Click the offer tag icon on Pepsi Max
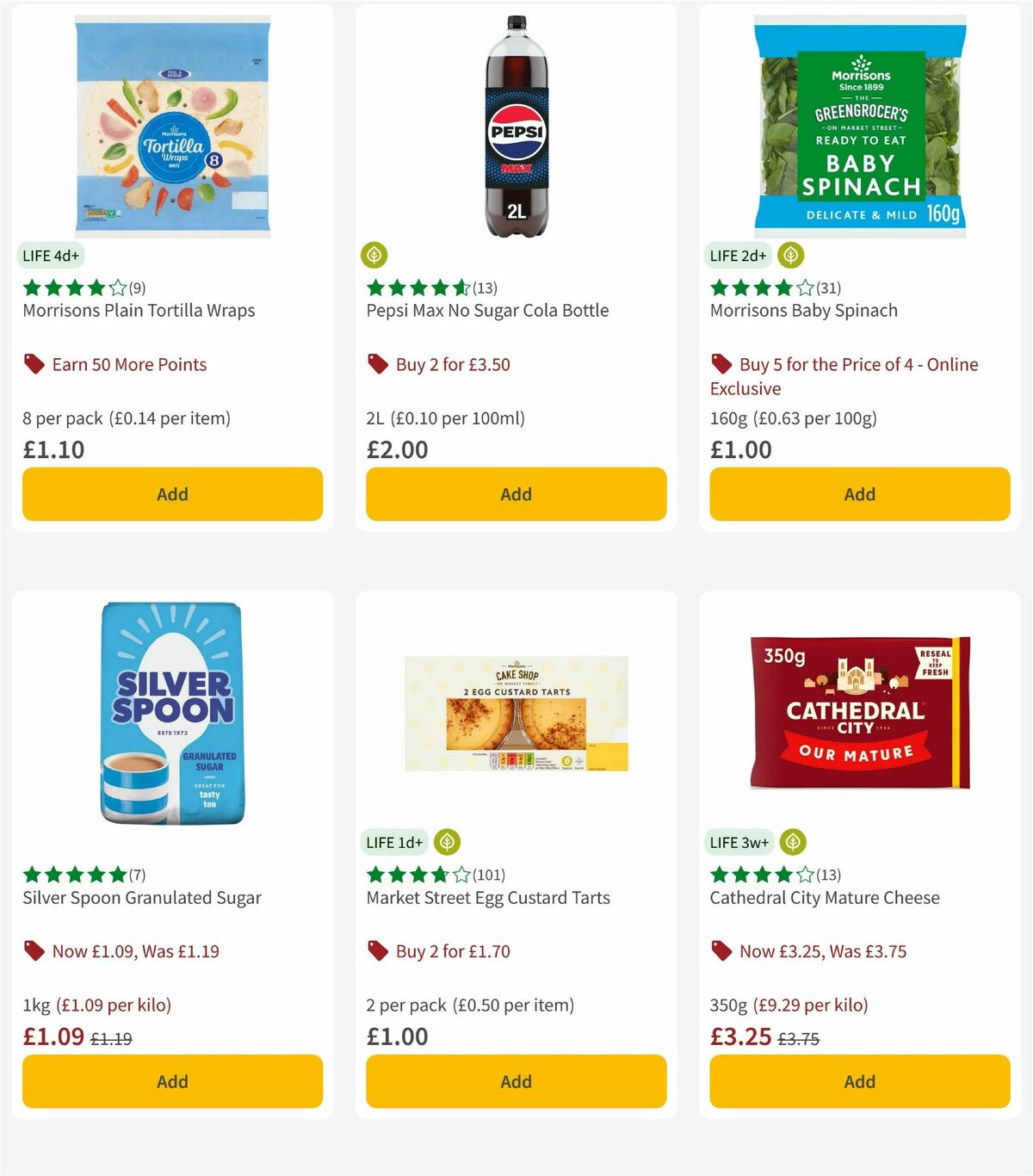This screenshot has width=1033, height=1176. coord(376,364)
